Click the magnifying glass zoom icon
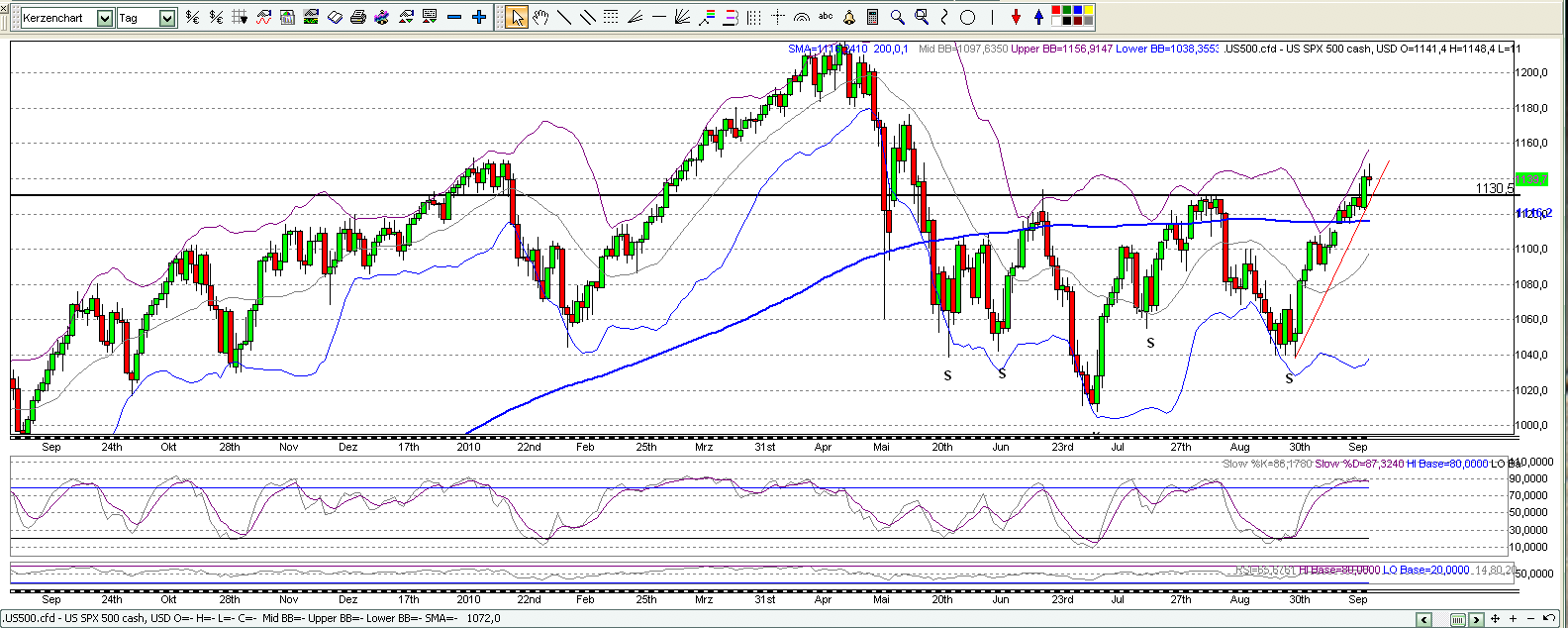Viewport: 1568px width, 628px height. [x=897, y=17]
